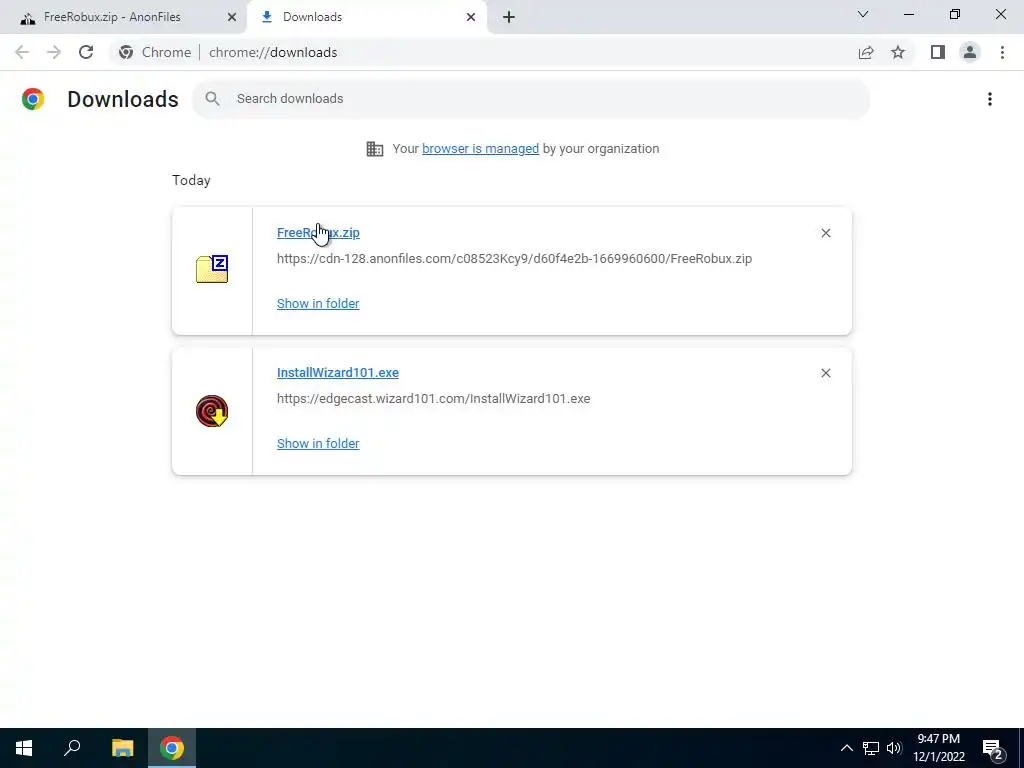Close the Downloads tab
This screenshot has width=1024, height=768.
tap(471, 17)
